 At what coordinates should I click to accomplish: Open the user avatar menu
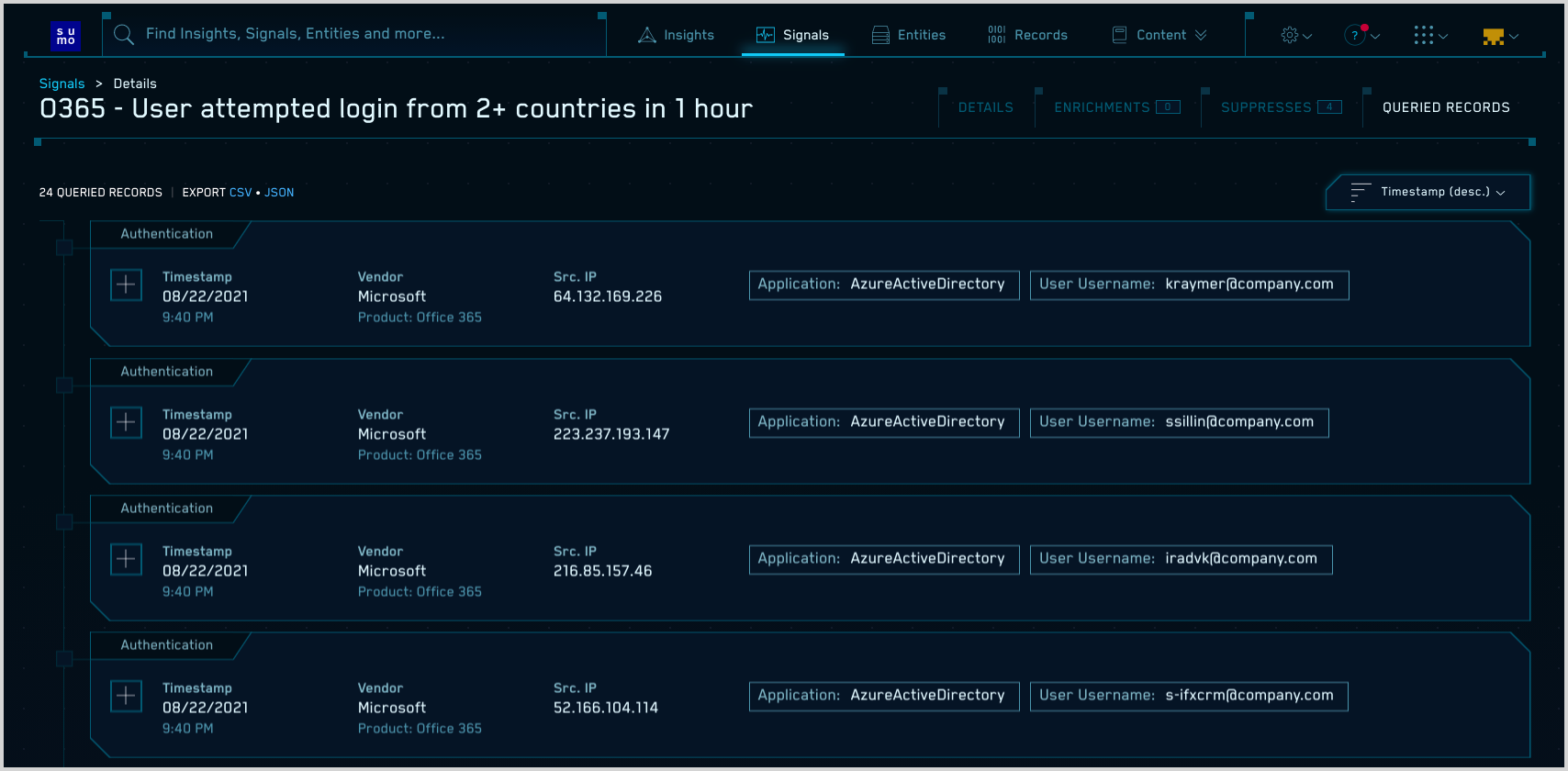1500,36
